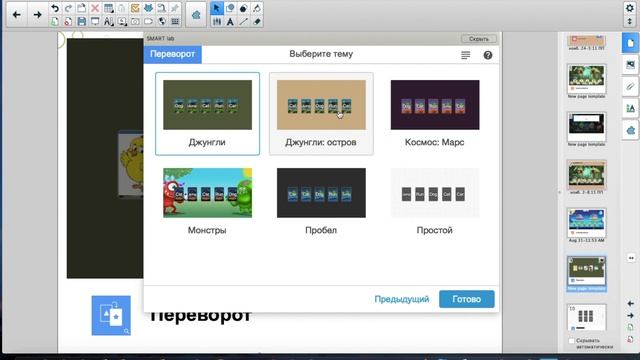Go to previous page with back arrow
Viewport: 640px width, 360px height.
tap(16, 15)
